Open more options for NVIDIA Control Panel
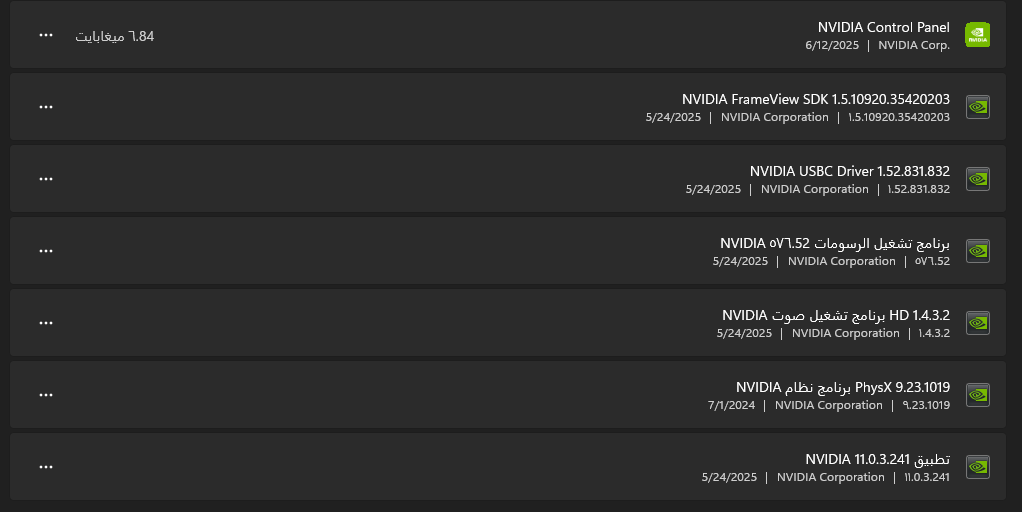 [46, 35]
